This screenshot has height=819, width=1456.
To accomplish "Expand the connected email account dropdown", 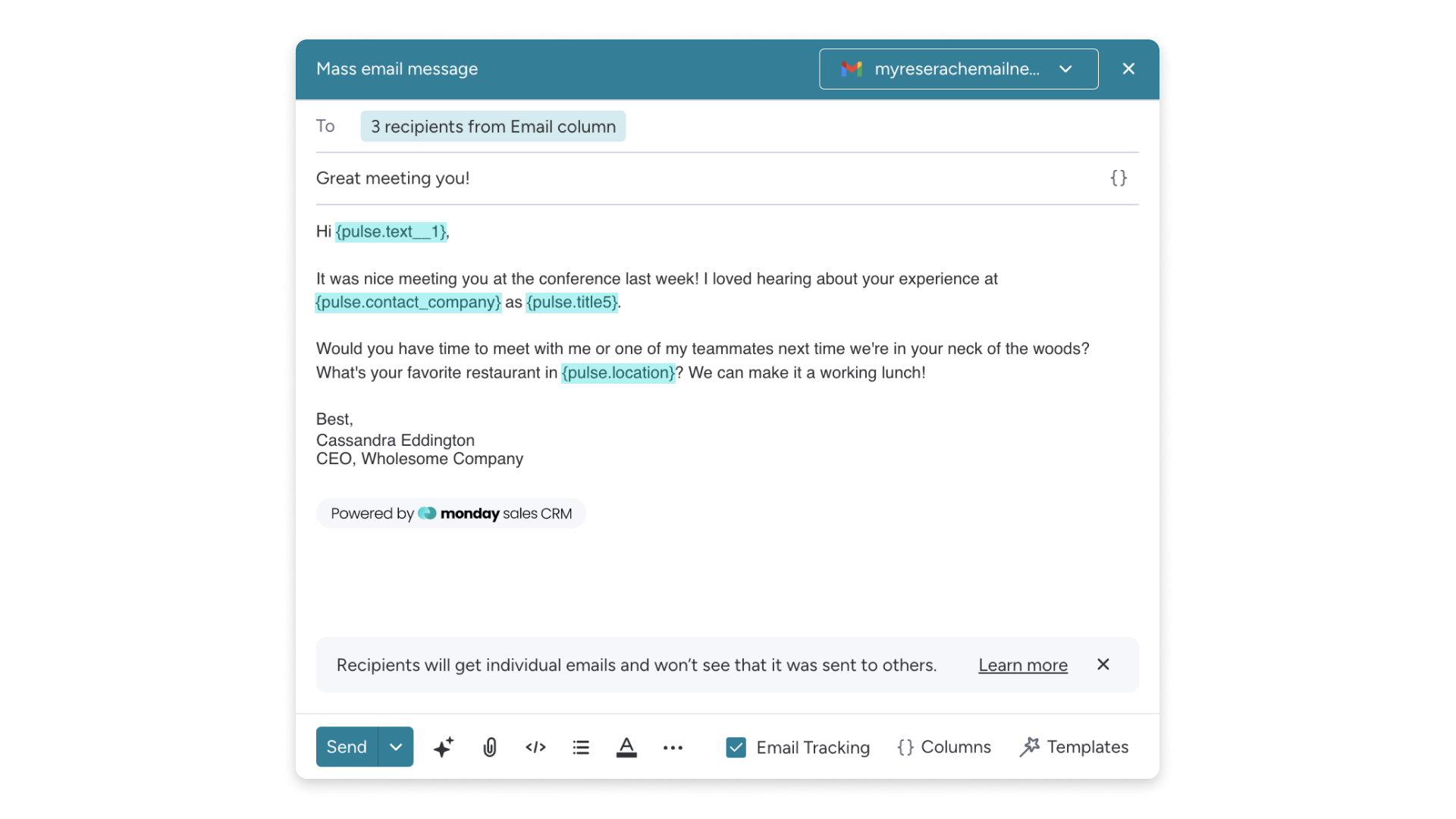I will tap(1065, 69).
